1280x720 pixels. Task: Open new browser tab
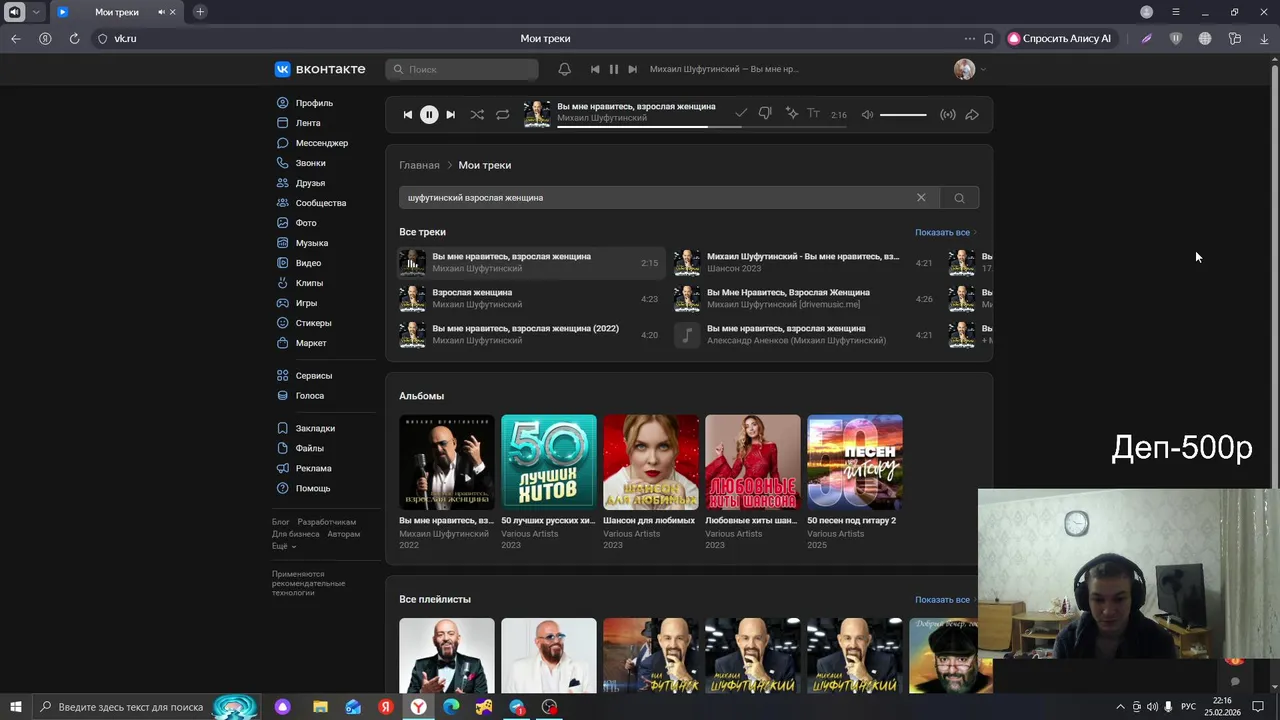[x=200, y=12]
